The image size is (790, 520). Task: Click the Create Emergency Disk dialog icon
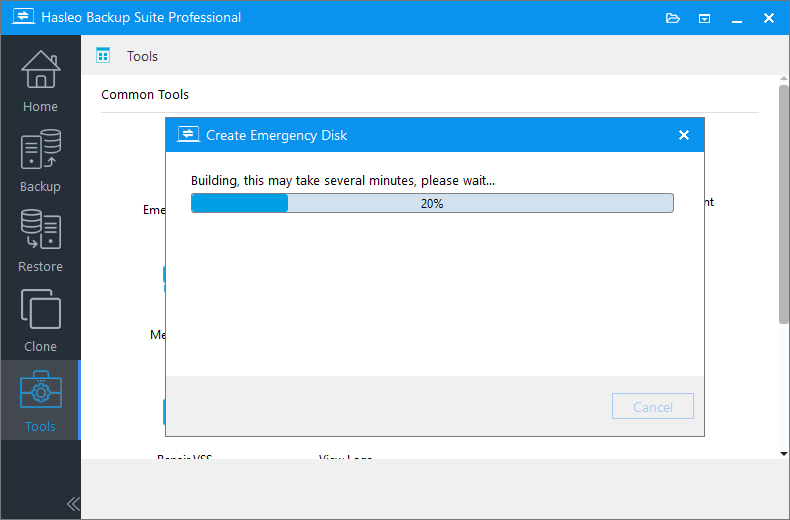[187, 135]
